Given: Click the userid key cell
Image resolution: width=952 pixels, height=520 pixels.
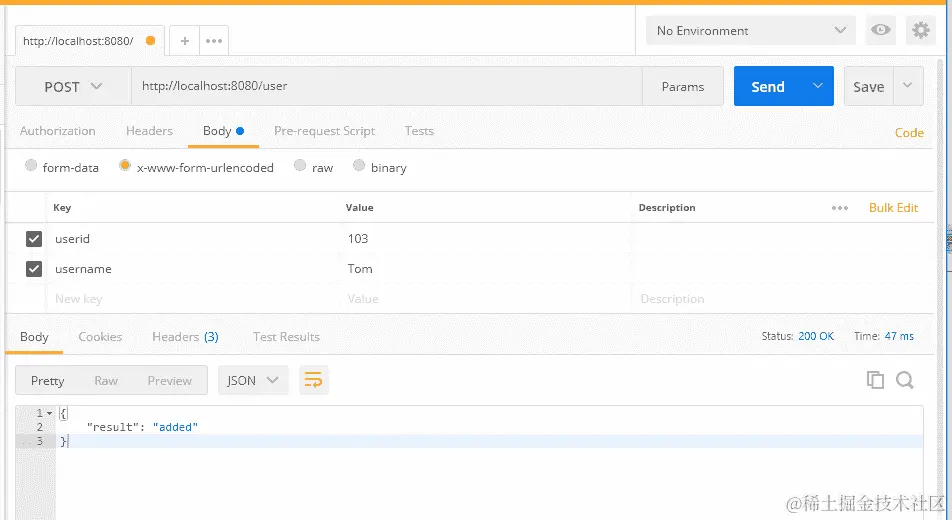Looking at the screenshot, I should (192, 239).
